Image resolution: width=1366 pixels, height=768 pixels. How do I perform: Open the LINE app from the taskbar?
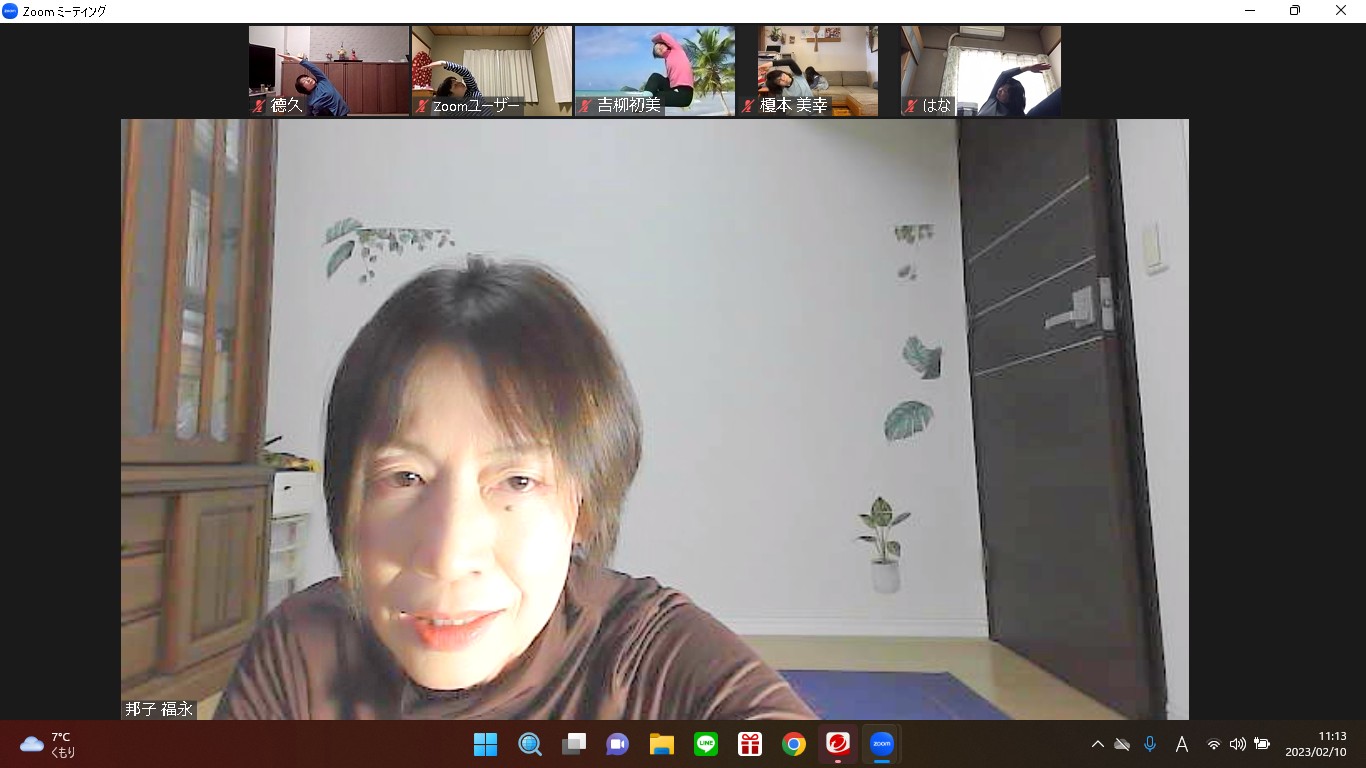point(706,744)
